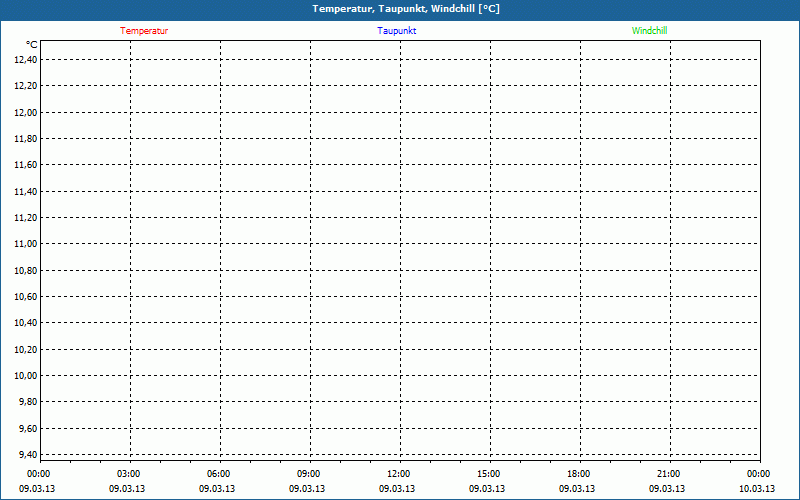Click the 10,80 y-axis value
This screenshot has height=500, width=800.
26,271
